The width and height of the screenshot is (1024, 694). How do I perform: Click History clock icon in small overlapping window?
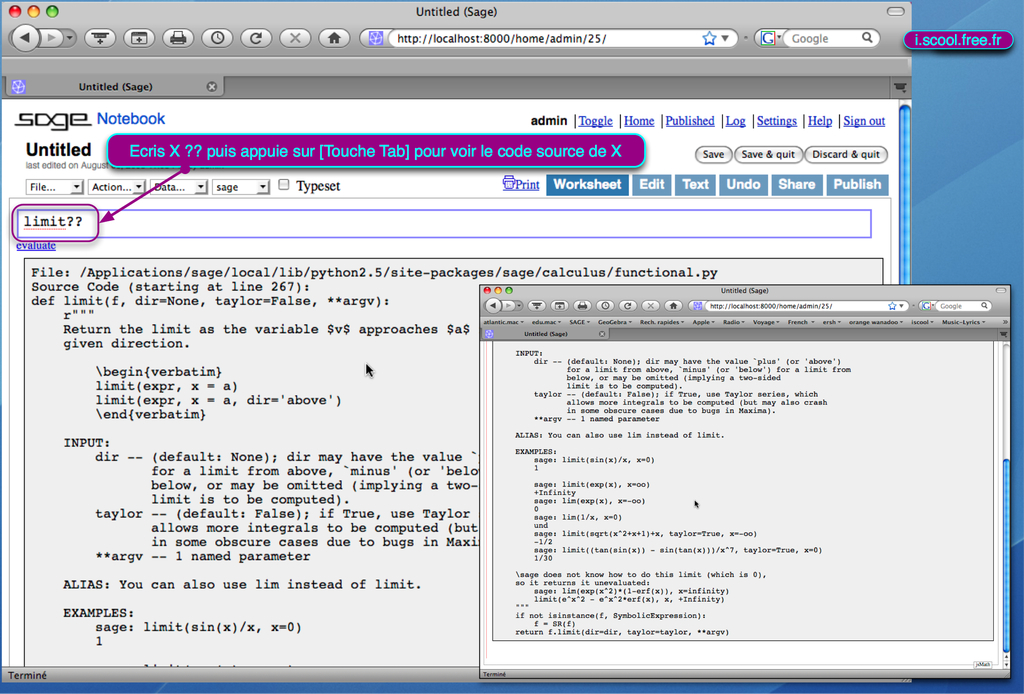pos(605,306)
